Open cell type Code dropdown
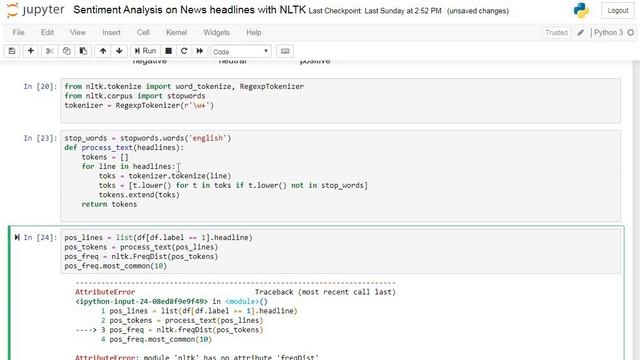 [x=241, y=51]
